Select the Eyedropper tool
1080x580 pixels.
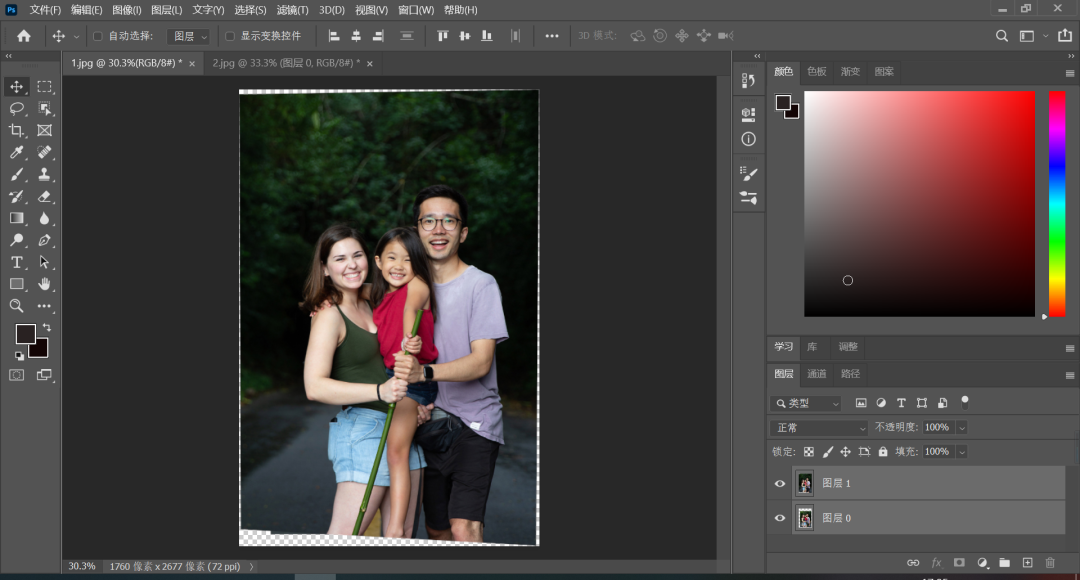(x=17, y=152)
